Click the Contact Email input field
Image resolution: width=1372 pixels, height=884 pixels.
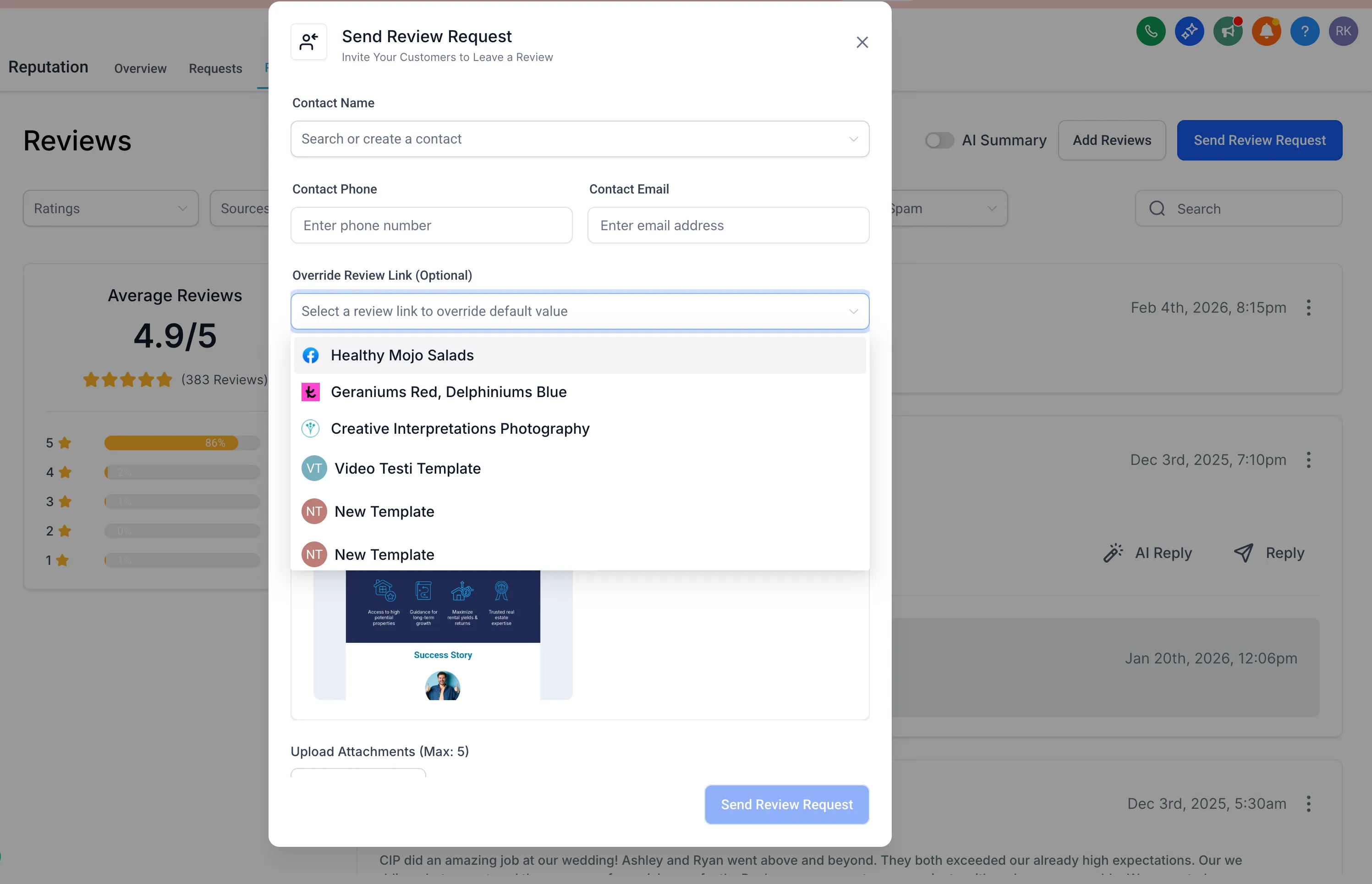click(x=728, y=226)
